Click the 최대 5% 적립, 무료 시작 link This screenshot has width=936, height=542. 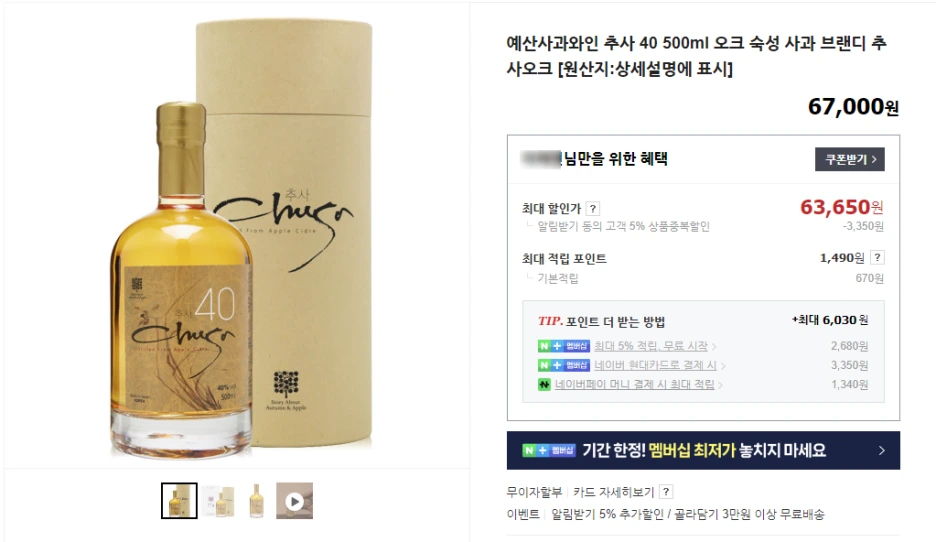pyautogui.click(x=651, y=346)
